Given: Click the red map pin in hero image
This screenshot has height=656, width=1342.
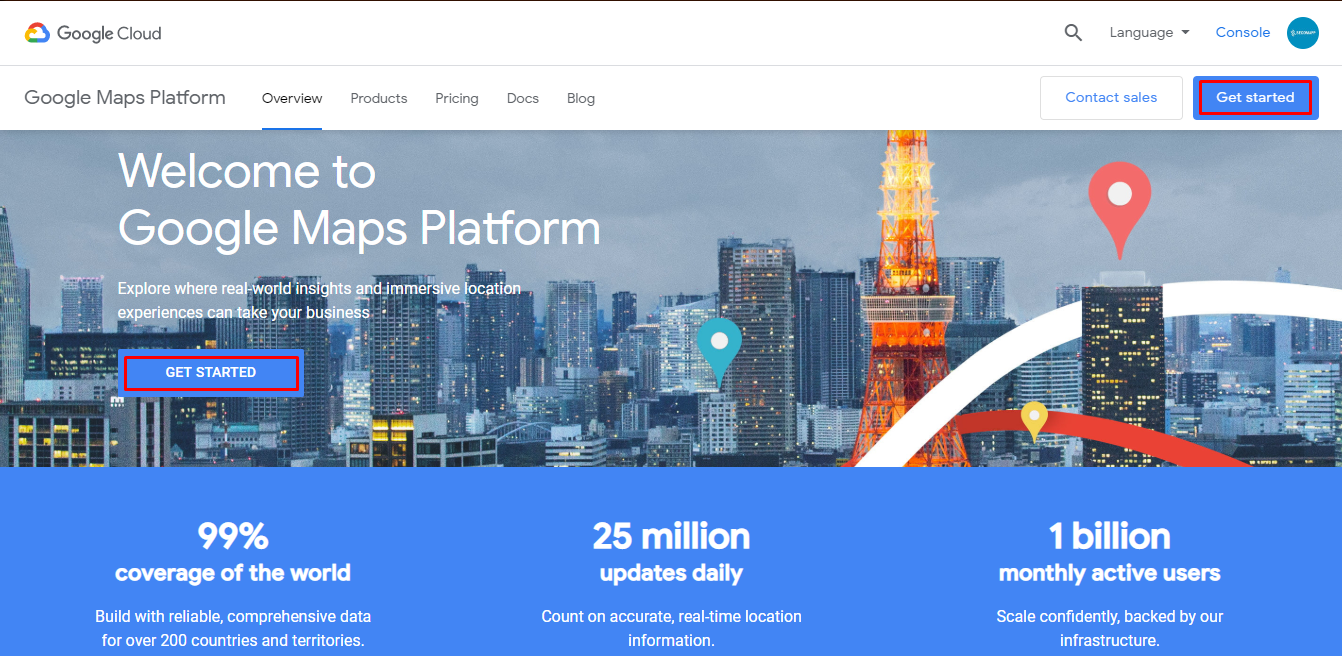Looking at the screenshot, I should pos(1120,209).
